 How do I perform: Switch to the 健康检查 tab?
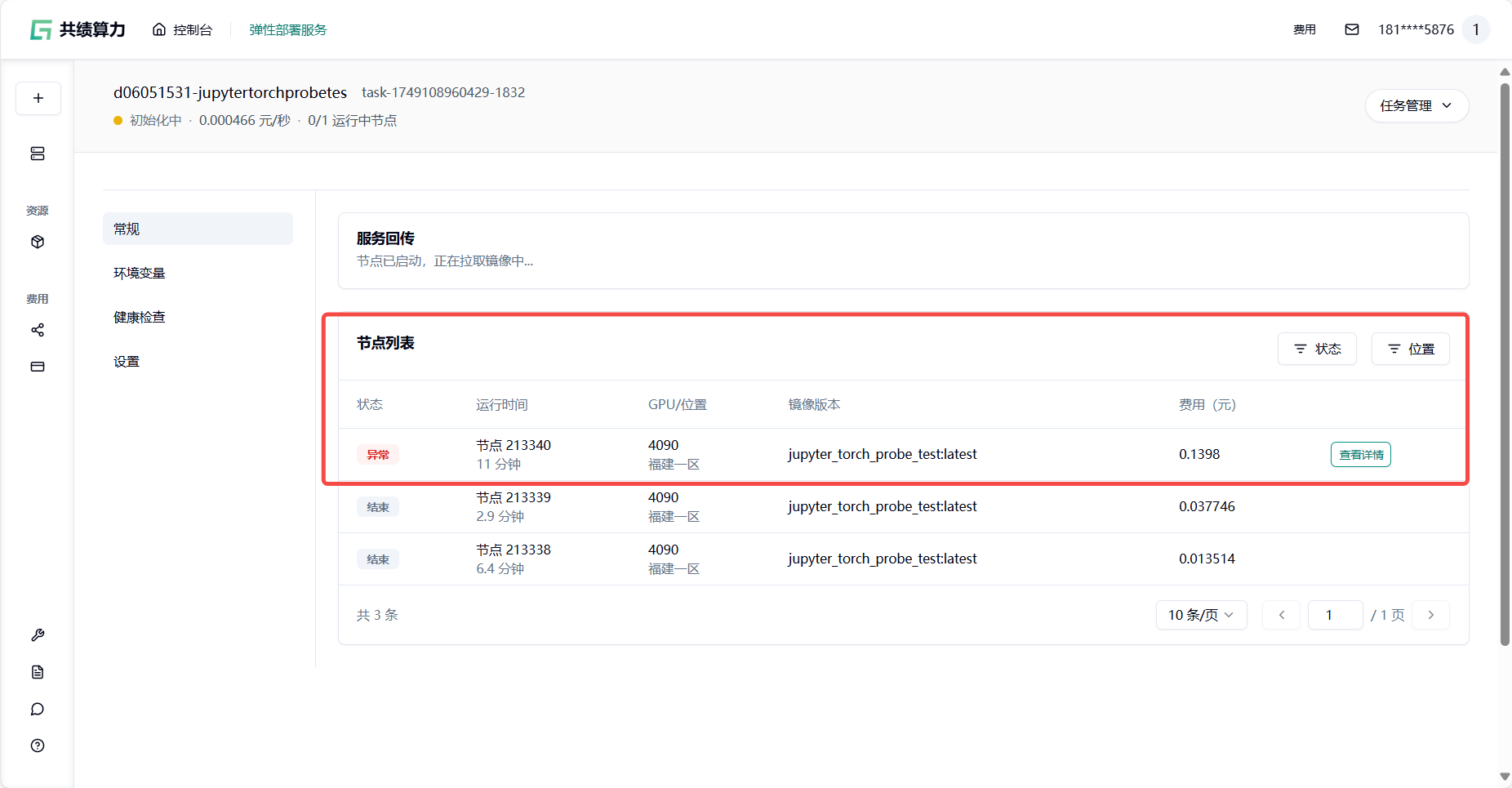140,317
